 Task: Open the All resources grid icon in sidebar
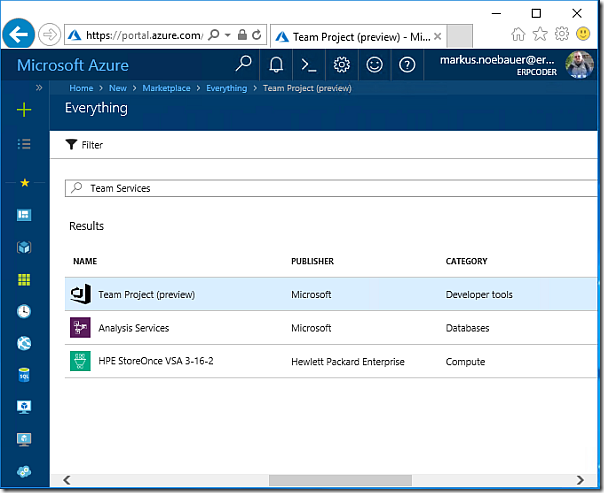click(x=25, y=280)
